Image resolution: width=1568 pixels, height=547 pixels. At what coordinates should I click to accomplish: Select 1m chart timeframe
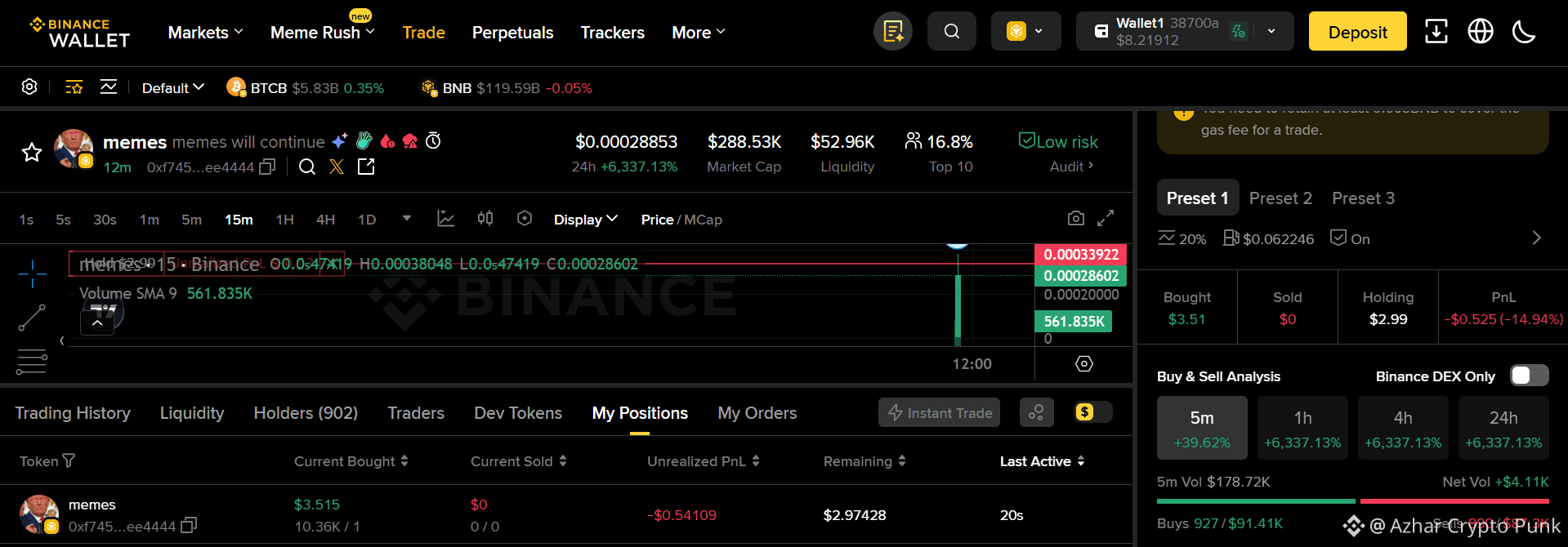pyautogui.click(x=150, y=220)
